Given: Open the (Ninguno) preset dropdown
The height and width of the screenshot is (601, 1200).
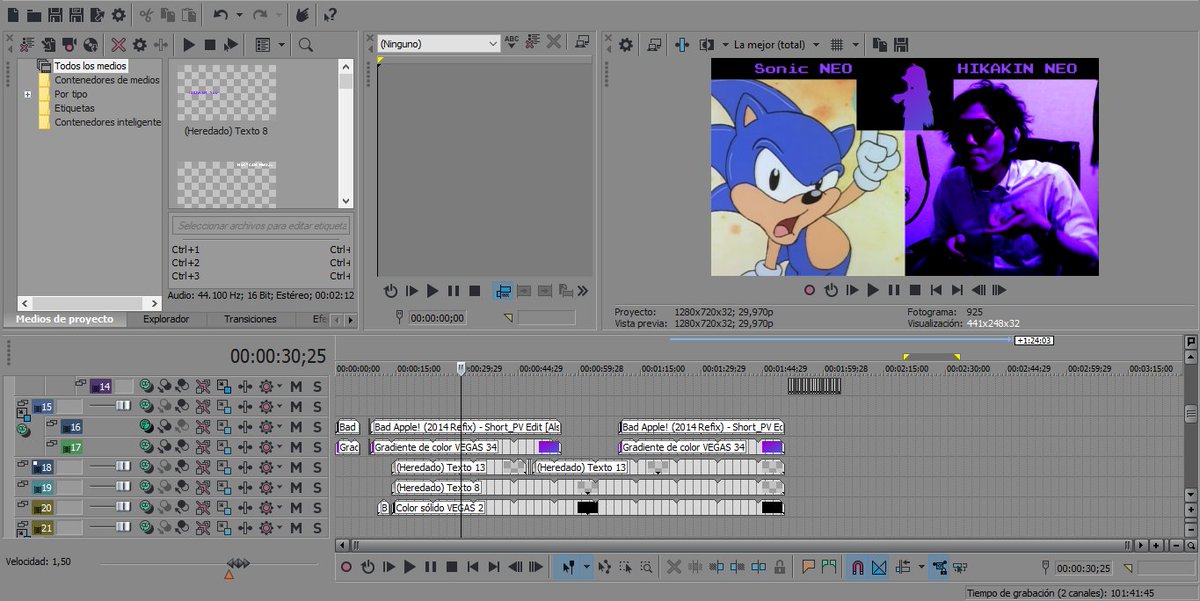Looking at the screenshot, I should (x=438, y=44).
